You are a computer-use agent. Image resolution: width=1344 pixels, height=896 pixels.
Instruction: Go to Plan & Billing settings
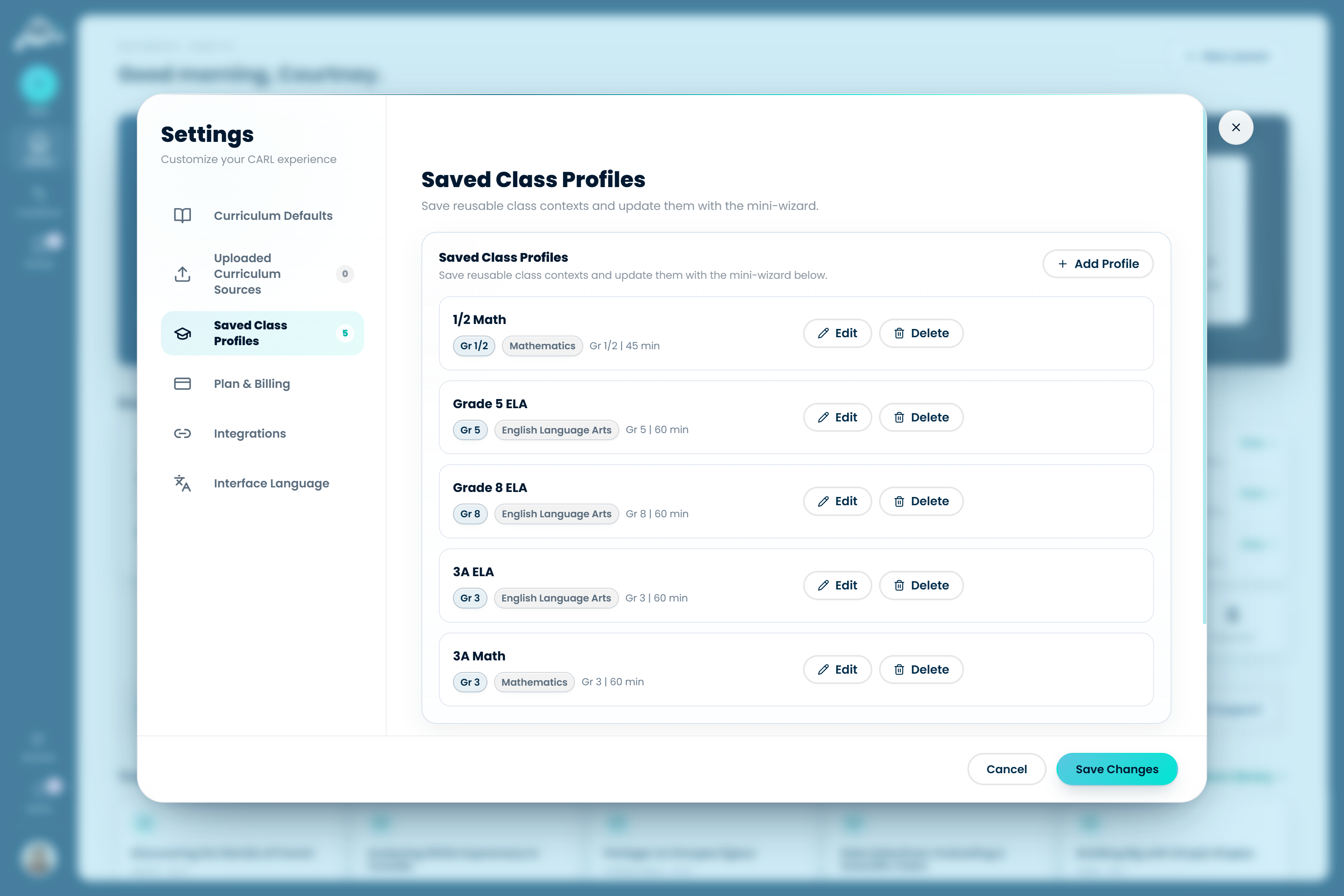(x=262, y=383)
